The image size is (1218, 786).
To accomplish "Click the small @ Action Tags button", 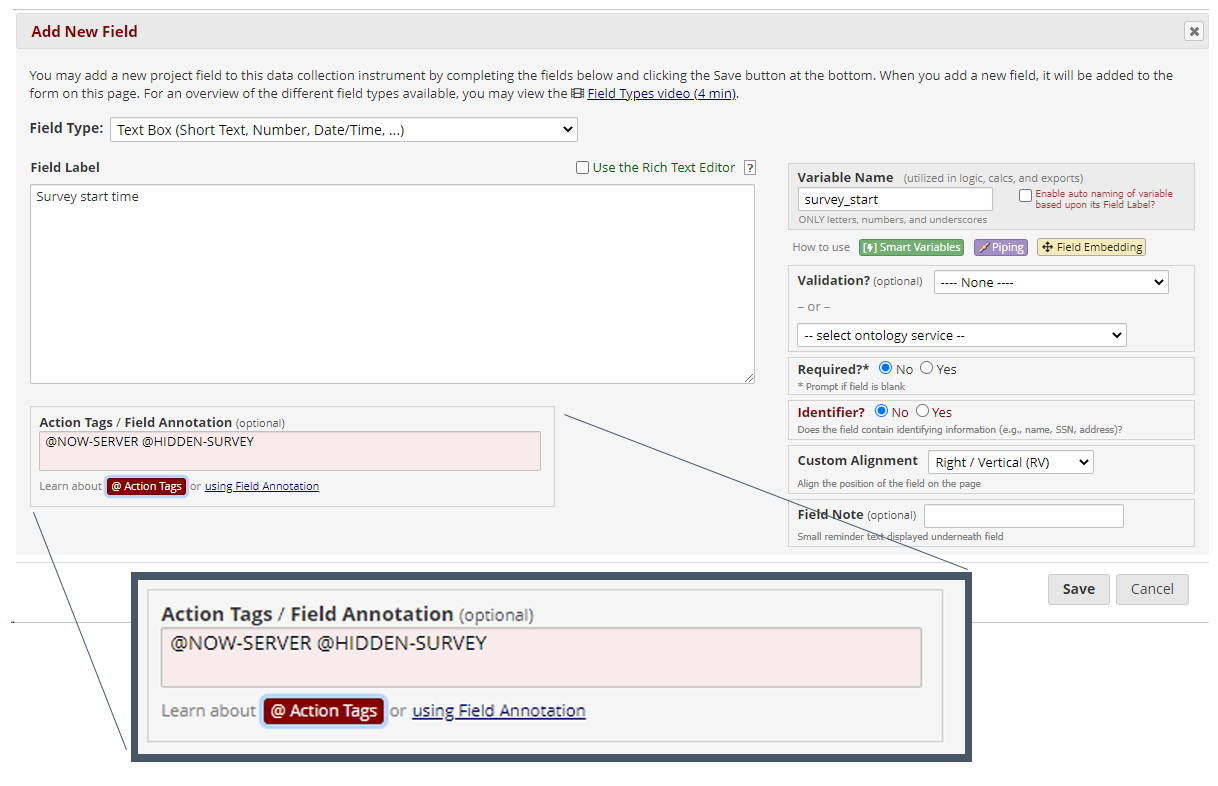I will coord(146,486).
